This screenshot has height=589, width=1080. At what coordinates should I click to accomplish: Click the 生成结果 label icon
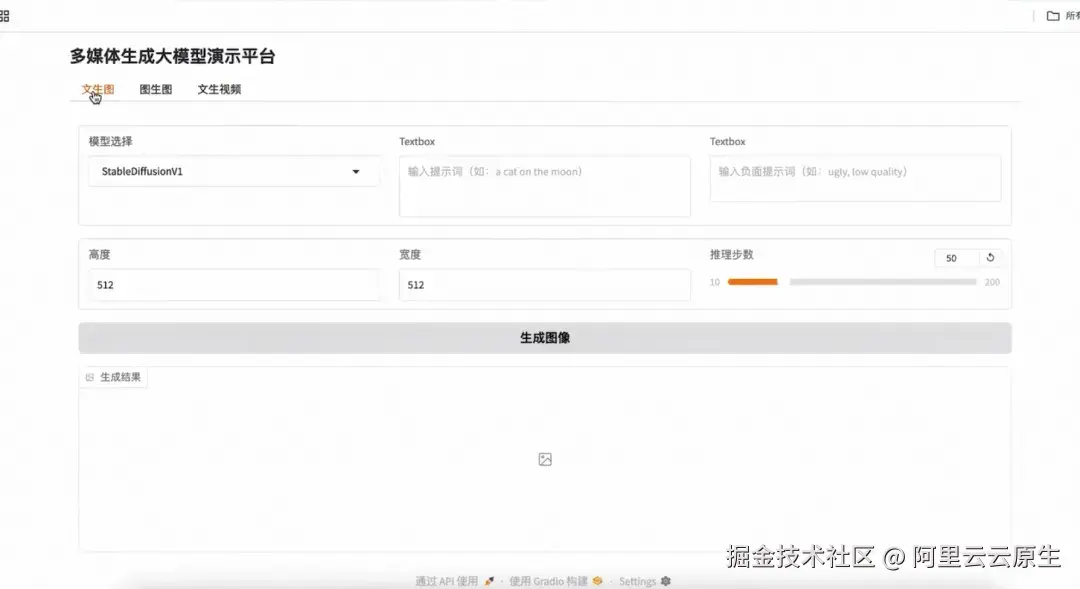click(90, 378)
